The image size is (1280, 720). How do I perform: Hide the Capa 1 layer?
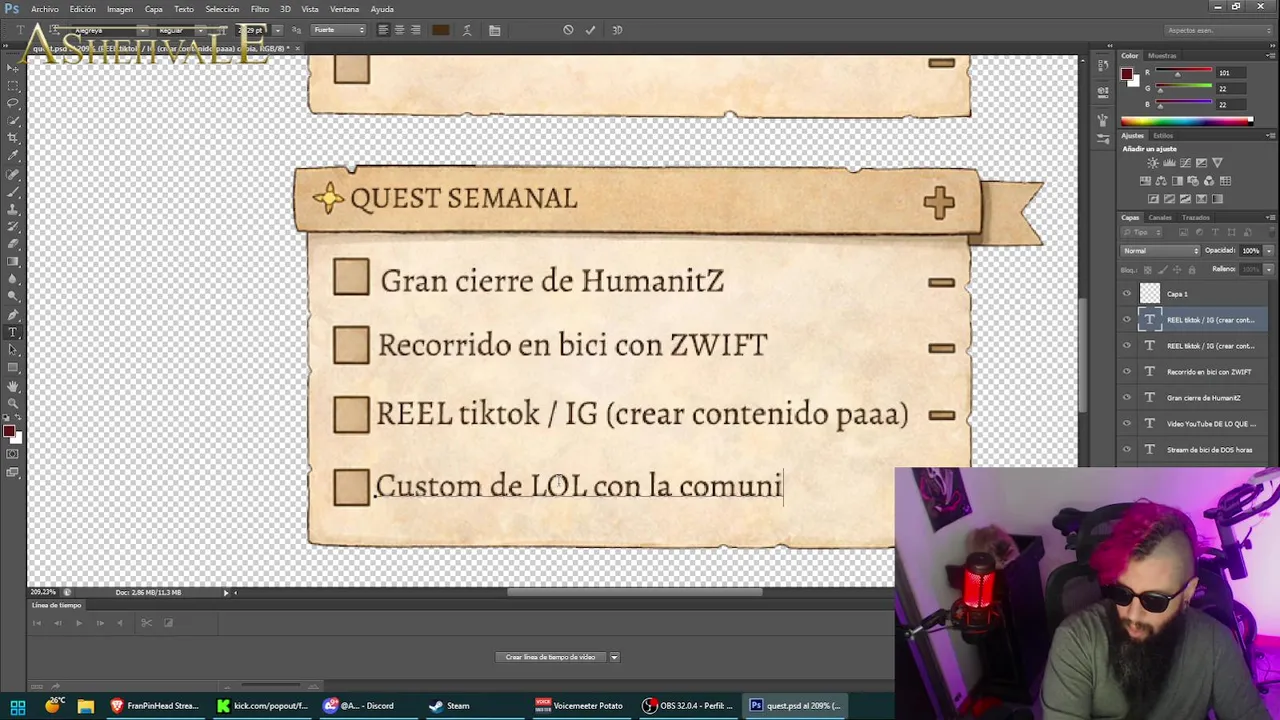(x=1127, y=294)
